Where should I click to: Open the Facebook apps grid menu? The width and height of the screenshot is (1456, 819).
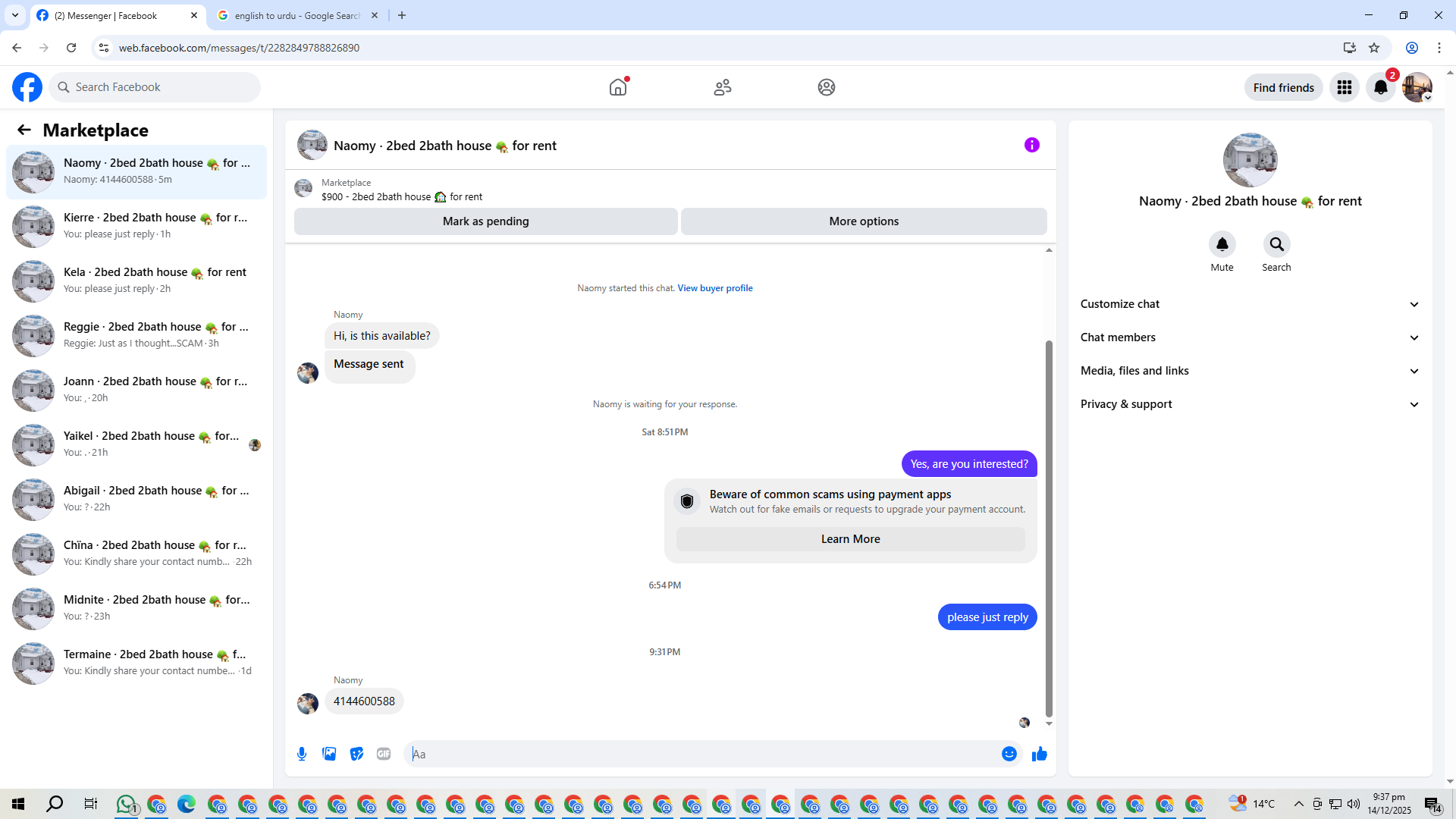[x=1344, y=87]
